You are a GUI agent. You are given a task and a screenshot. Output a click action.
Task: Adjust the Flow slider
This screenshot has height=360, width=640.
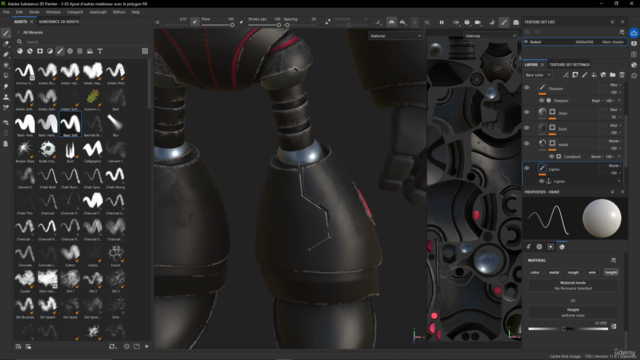218,25
